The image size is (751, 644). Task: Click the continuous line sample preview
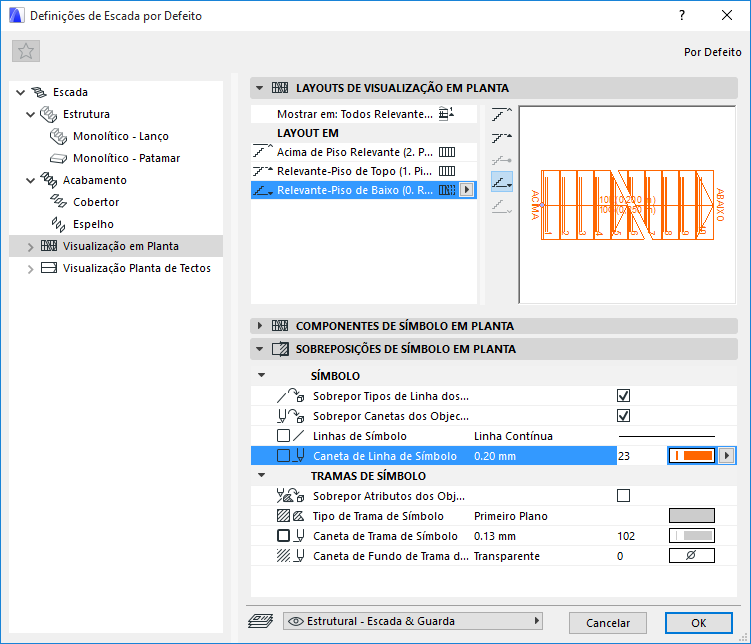[x=667, y=436]
